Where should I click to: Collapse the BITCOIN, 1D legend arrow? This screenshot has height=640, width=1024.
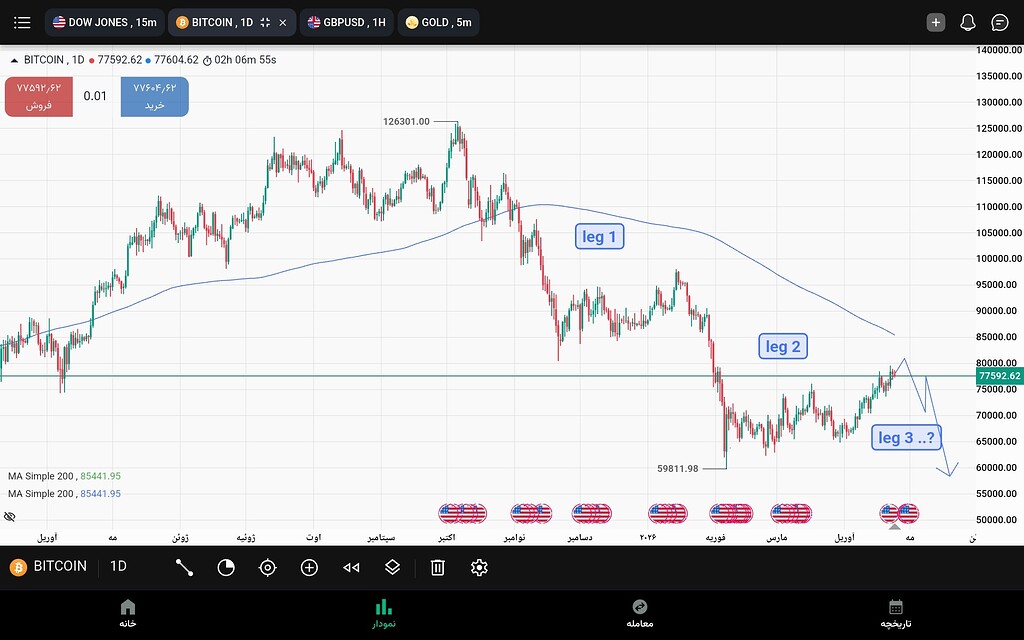pos(14,60)
